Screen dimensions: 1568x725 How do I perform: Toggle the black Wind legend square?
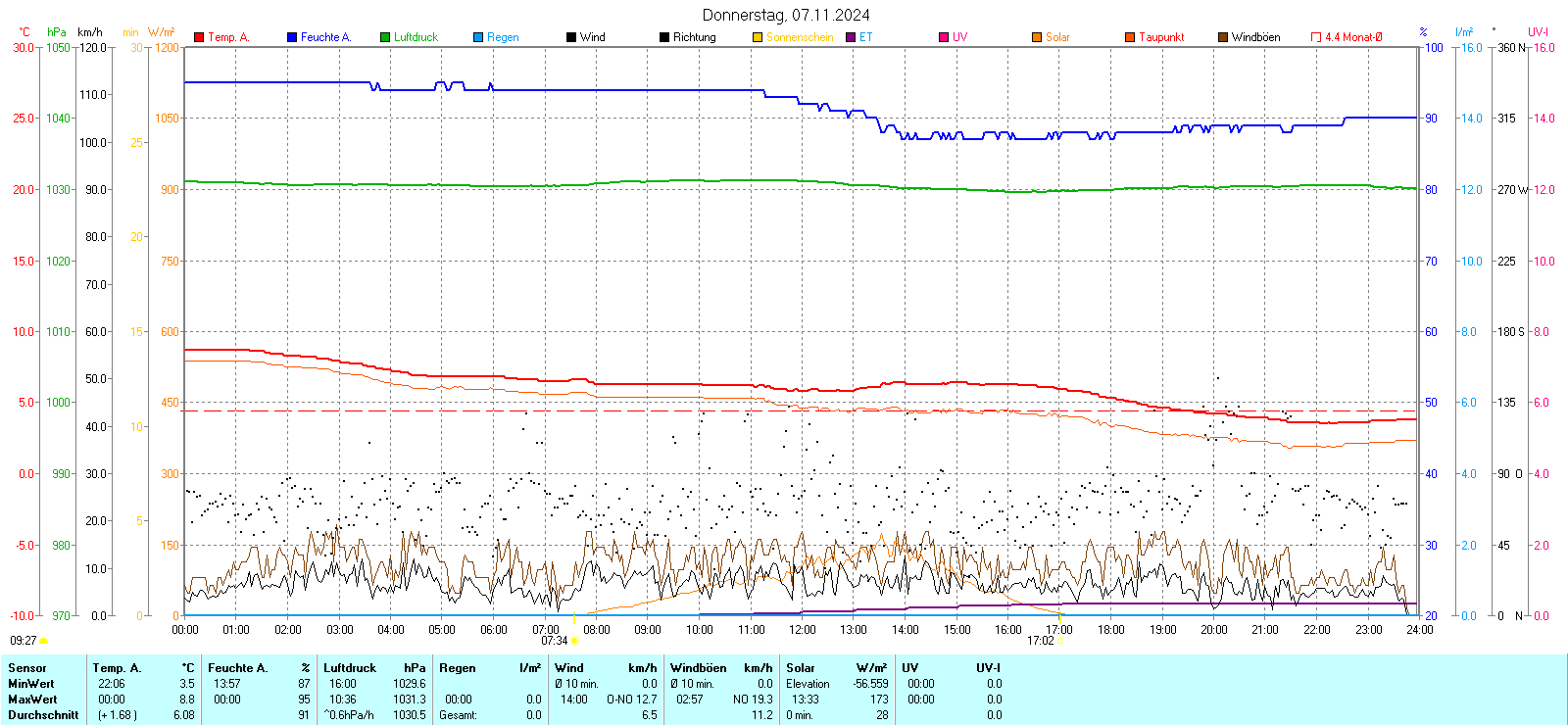(571, 37)
